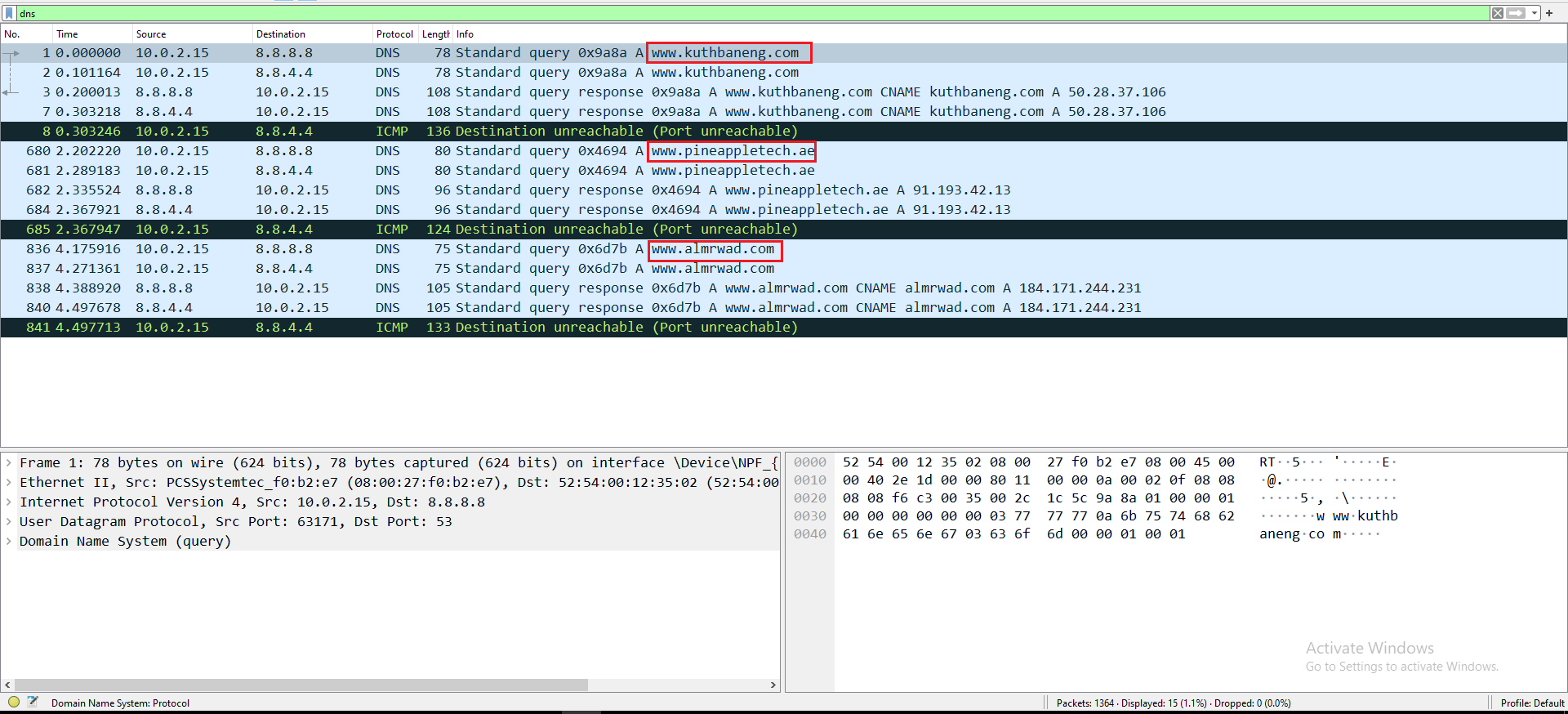This screenshot has height=714, width=1568.
Task: Select packet 1 querying www.kuthbaneng.com
Action: (784, 53)
